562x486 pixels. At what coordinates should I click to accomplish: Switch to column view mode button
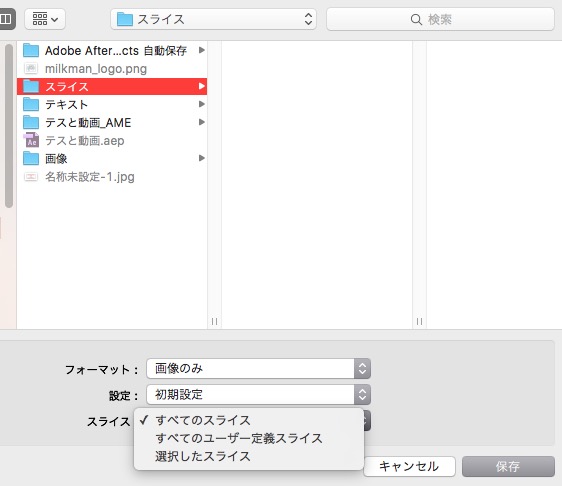click(x=6, y=19)
